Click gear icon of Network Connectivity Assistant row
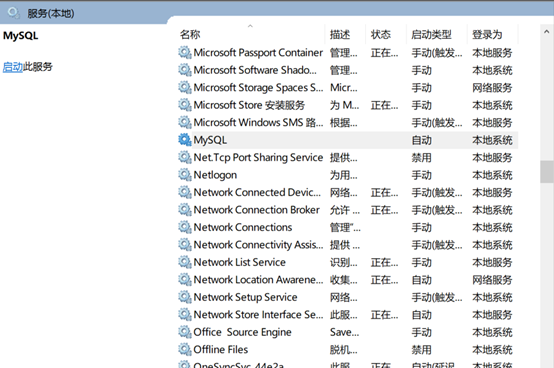554x368 pixels. click(184, 245)
